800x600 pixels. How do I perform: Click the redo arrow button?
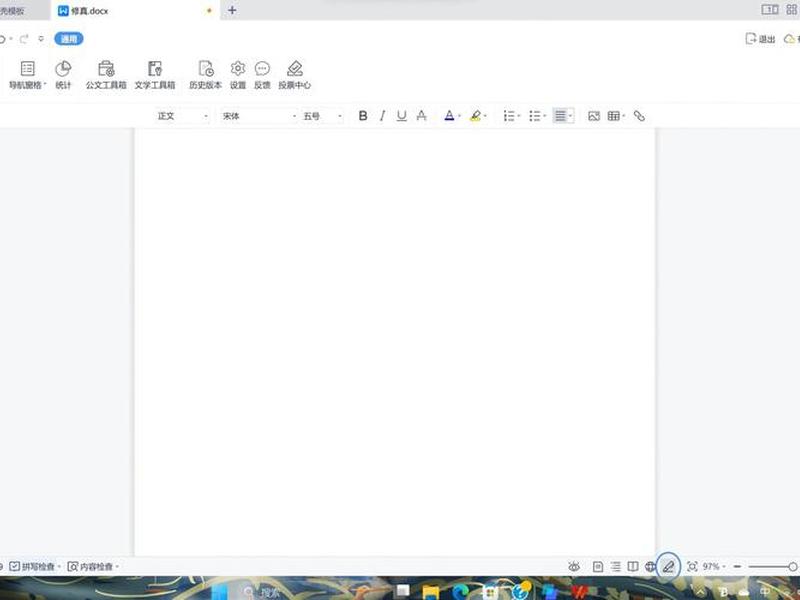click(23, 39)
